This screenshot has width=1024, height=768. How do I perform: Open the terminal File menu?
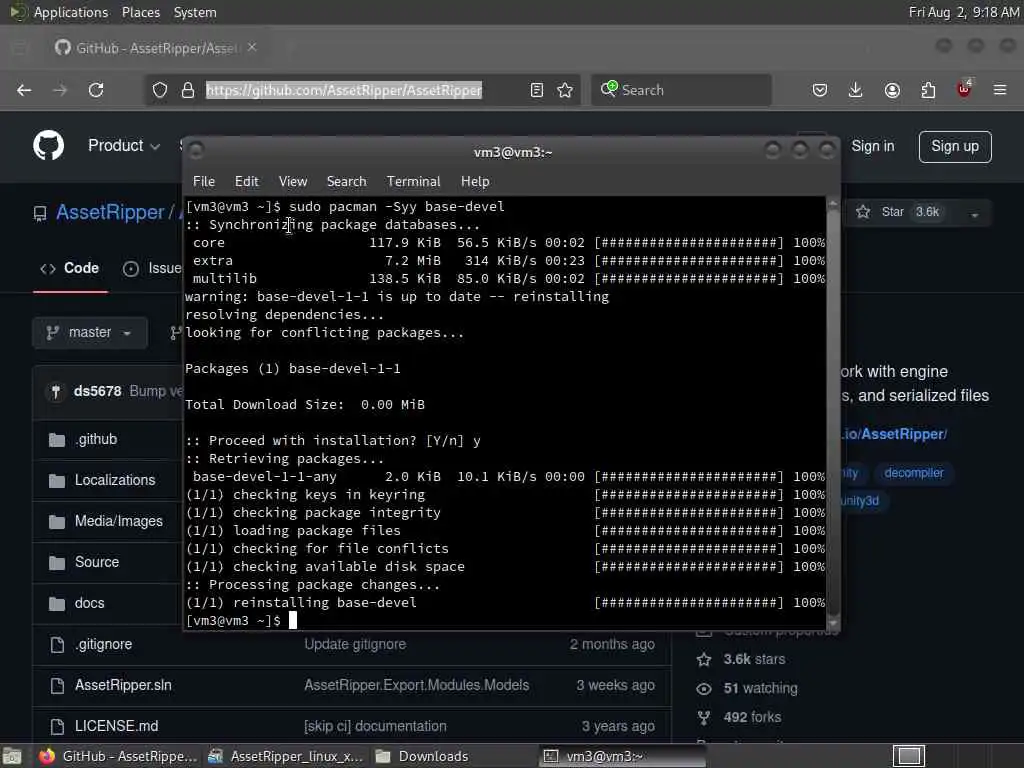point(204,182)
